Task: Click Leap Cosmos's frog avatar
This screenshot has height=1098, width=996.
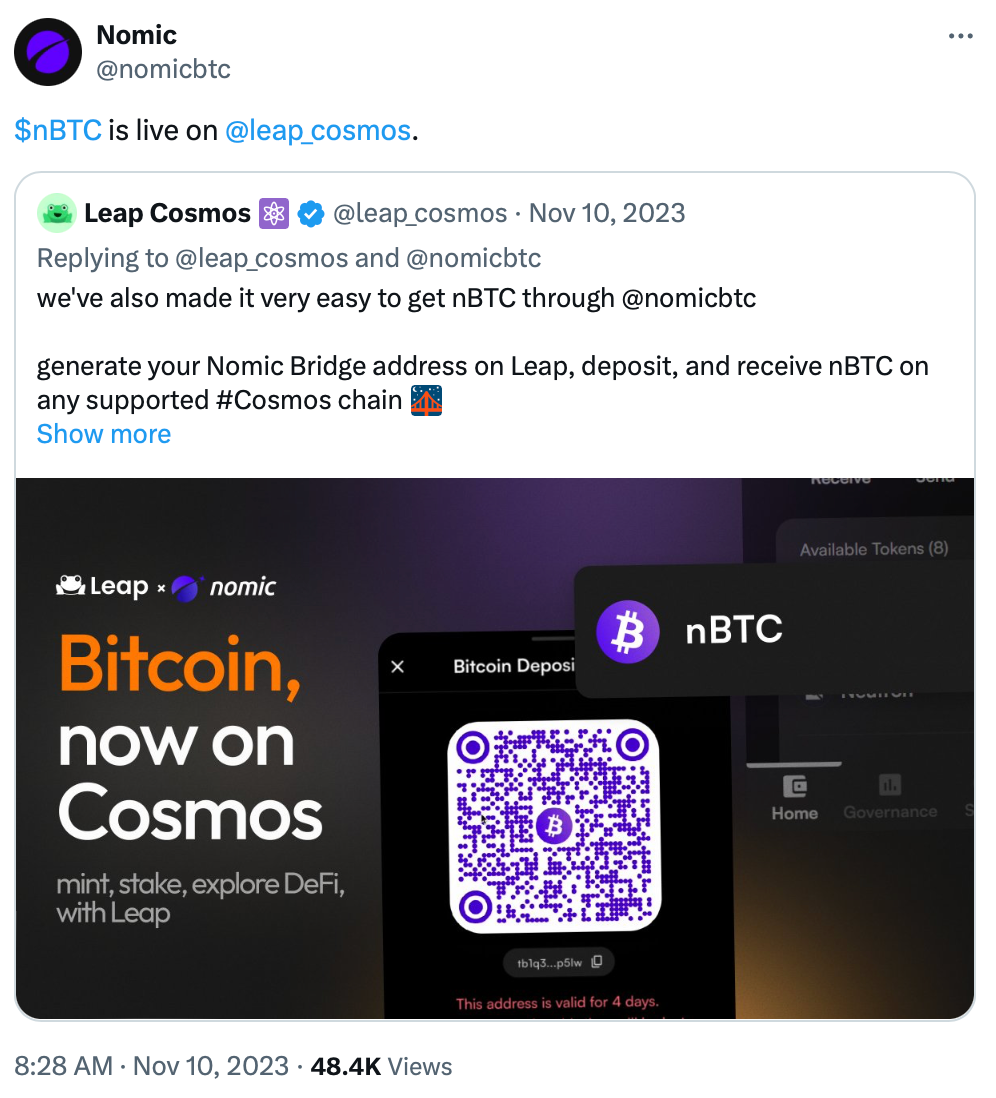Action: tap(57, 213)
